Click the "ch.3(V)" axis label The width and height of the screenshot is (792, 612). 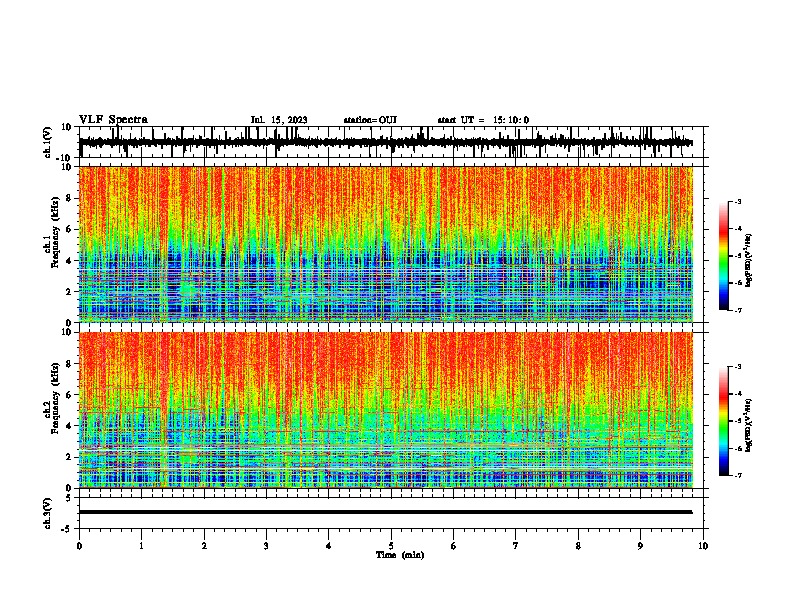pos(48,513)
